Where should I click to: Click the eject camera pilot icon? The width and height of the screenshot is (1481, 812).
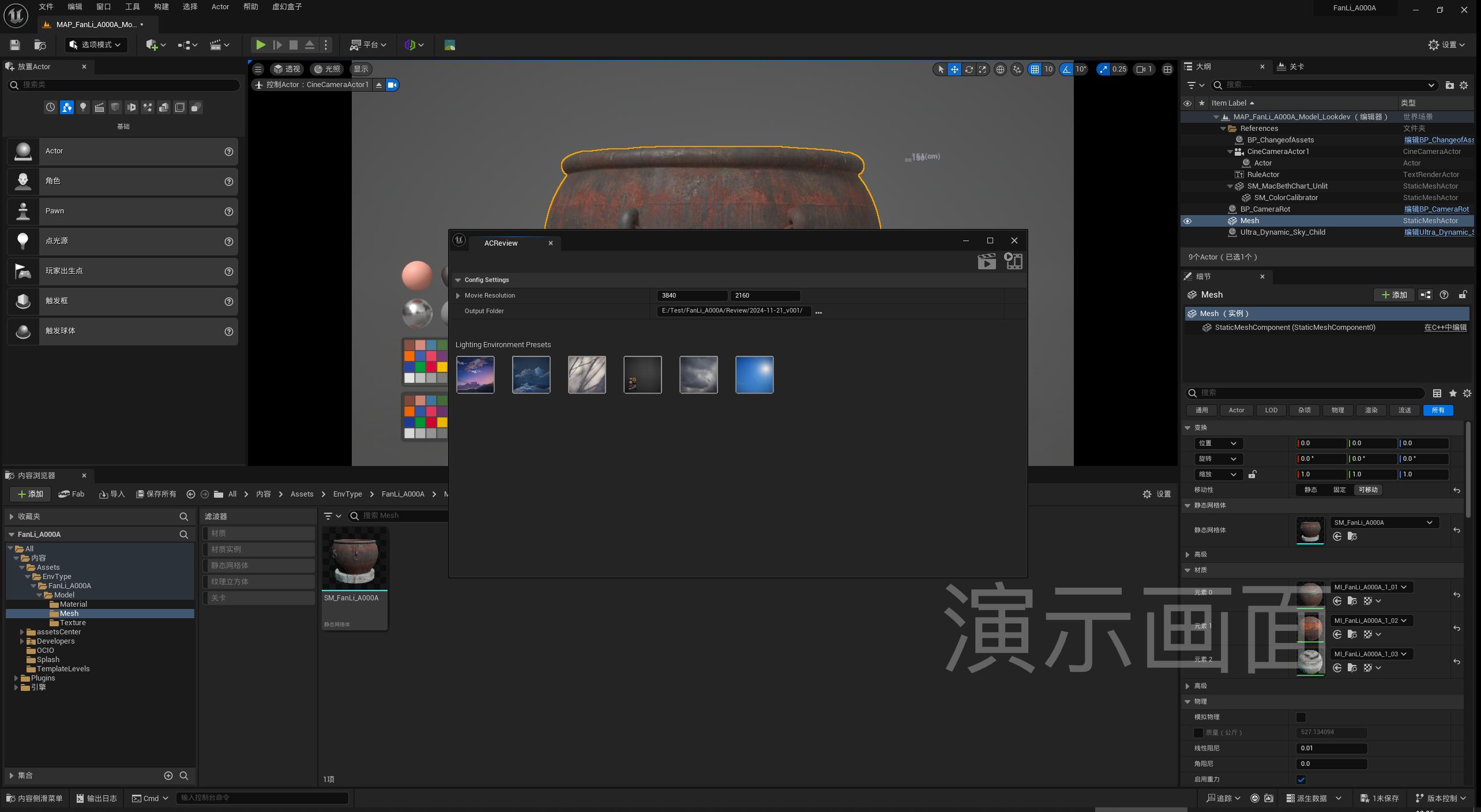pyautogui.click(x=379, y=85)
